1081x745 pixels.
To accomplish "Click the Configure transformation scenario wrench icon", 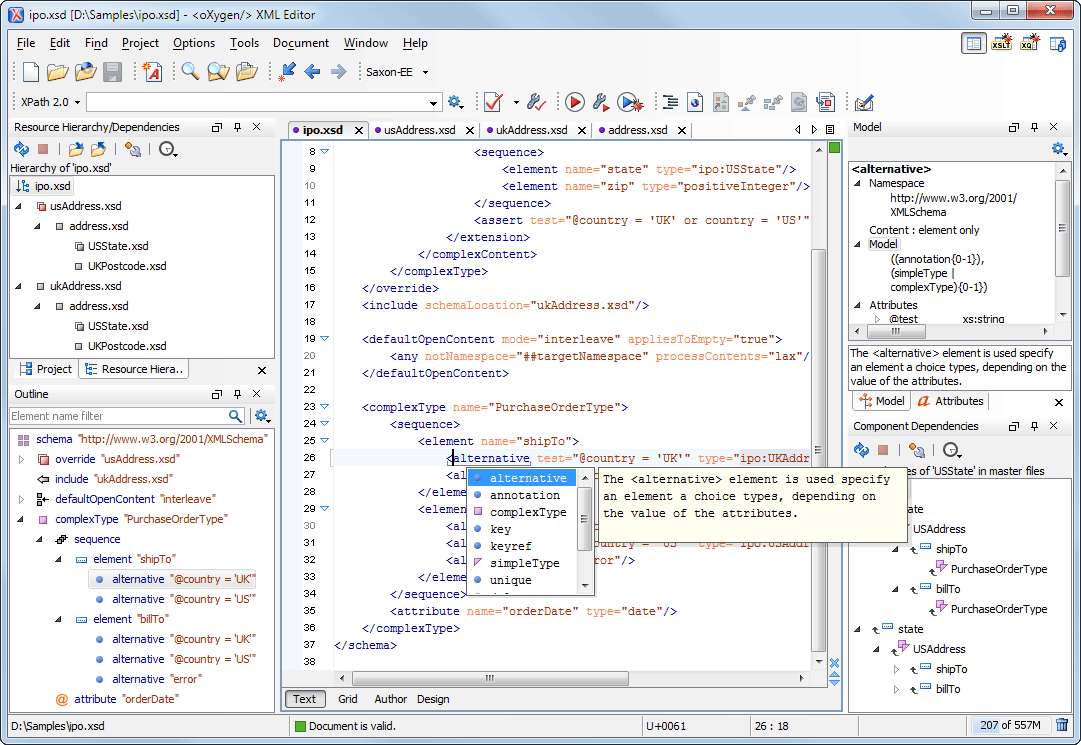I will point(600,103).
